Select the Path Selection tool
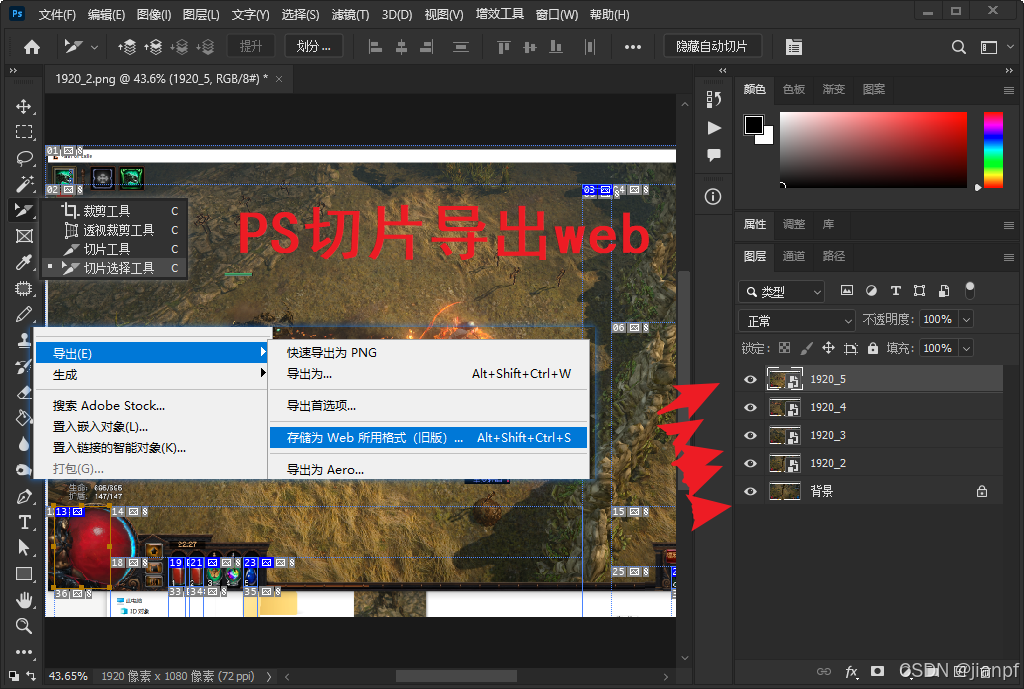Viewport: 1024px width, 689px height. (x=24, y=547)
